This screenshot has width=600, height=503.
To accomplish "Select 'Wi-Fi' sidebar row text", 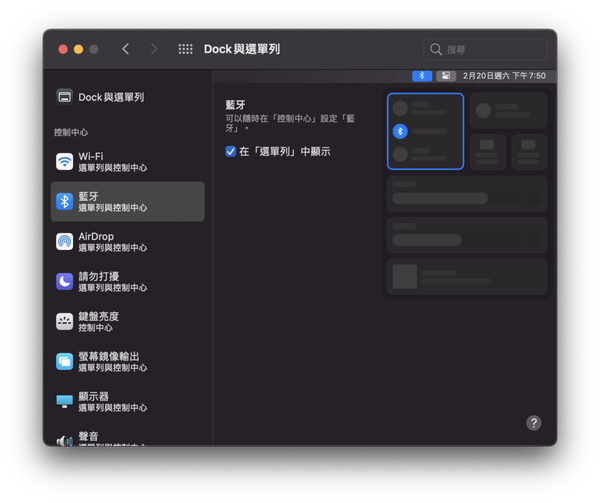I will [91, 156].
